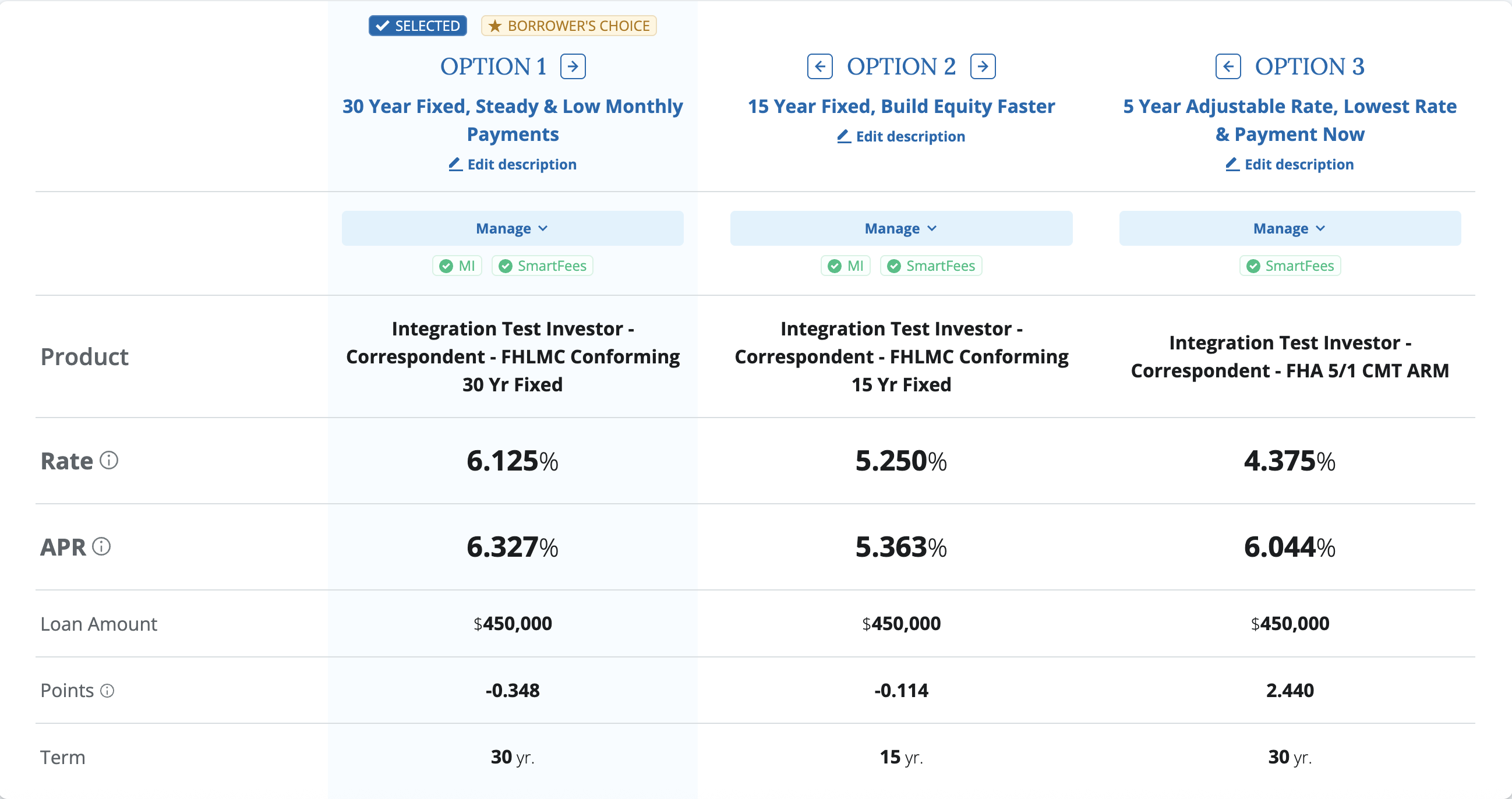Click Edit description under Option 1
This screenshot has width=1512, height=799.
click(513, 164)
